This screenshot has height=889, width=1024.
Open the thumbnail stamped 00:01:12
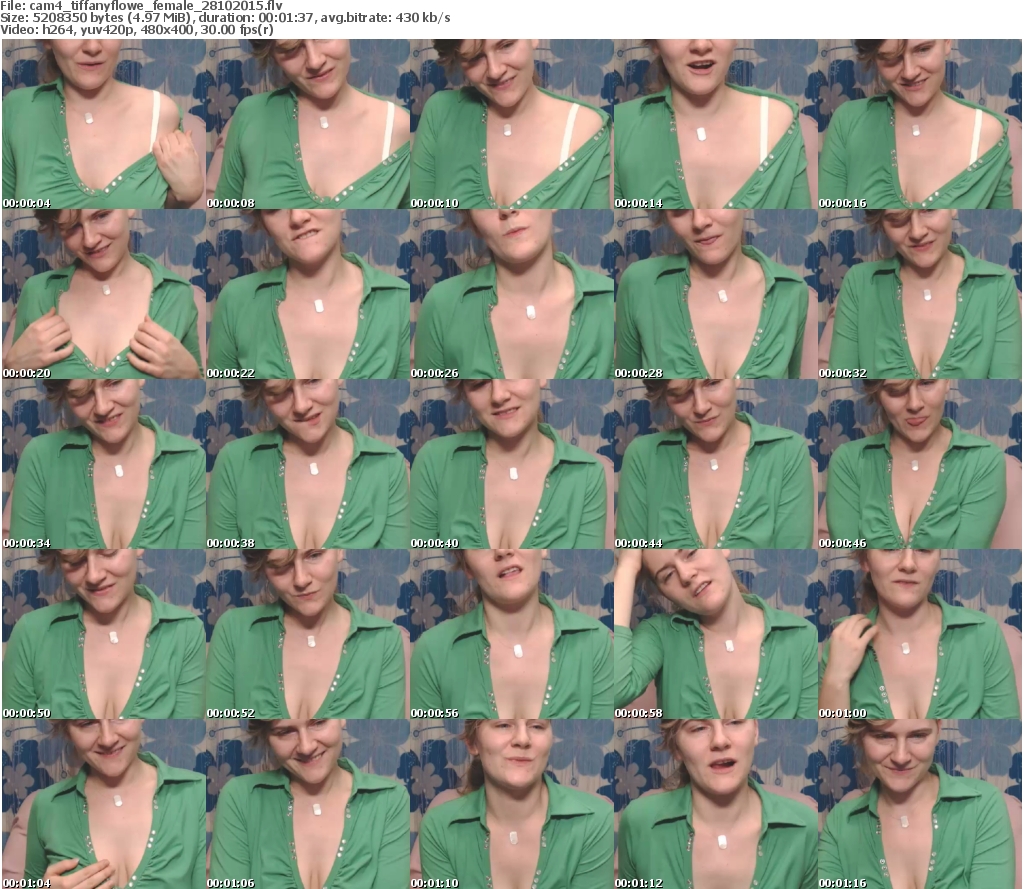tap(716, 804)
